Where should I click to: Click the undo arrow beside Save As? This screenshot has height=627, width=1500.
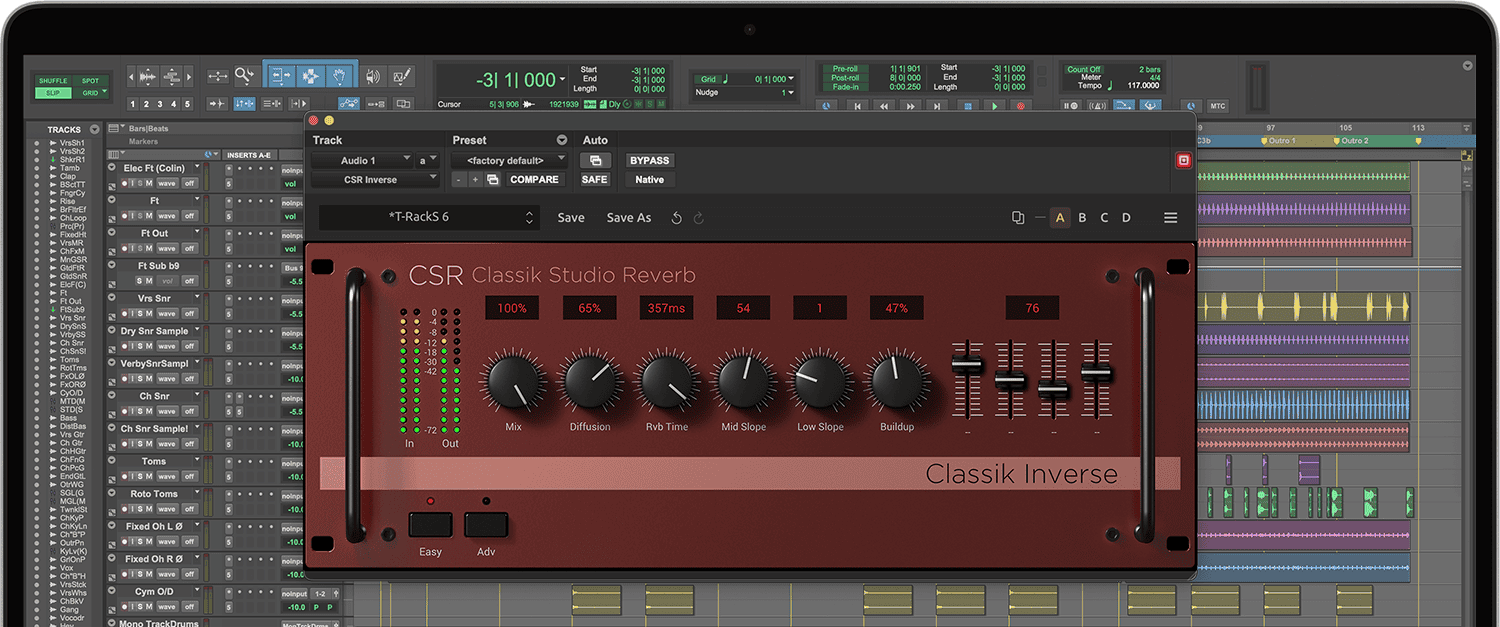pos(677,218)
